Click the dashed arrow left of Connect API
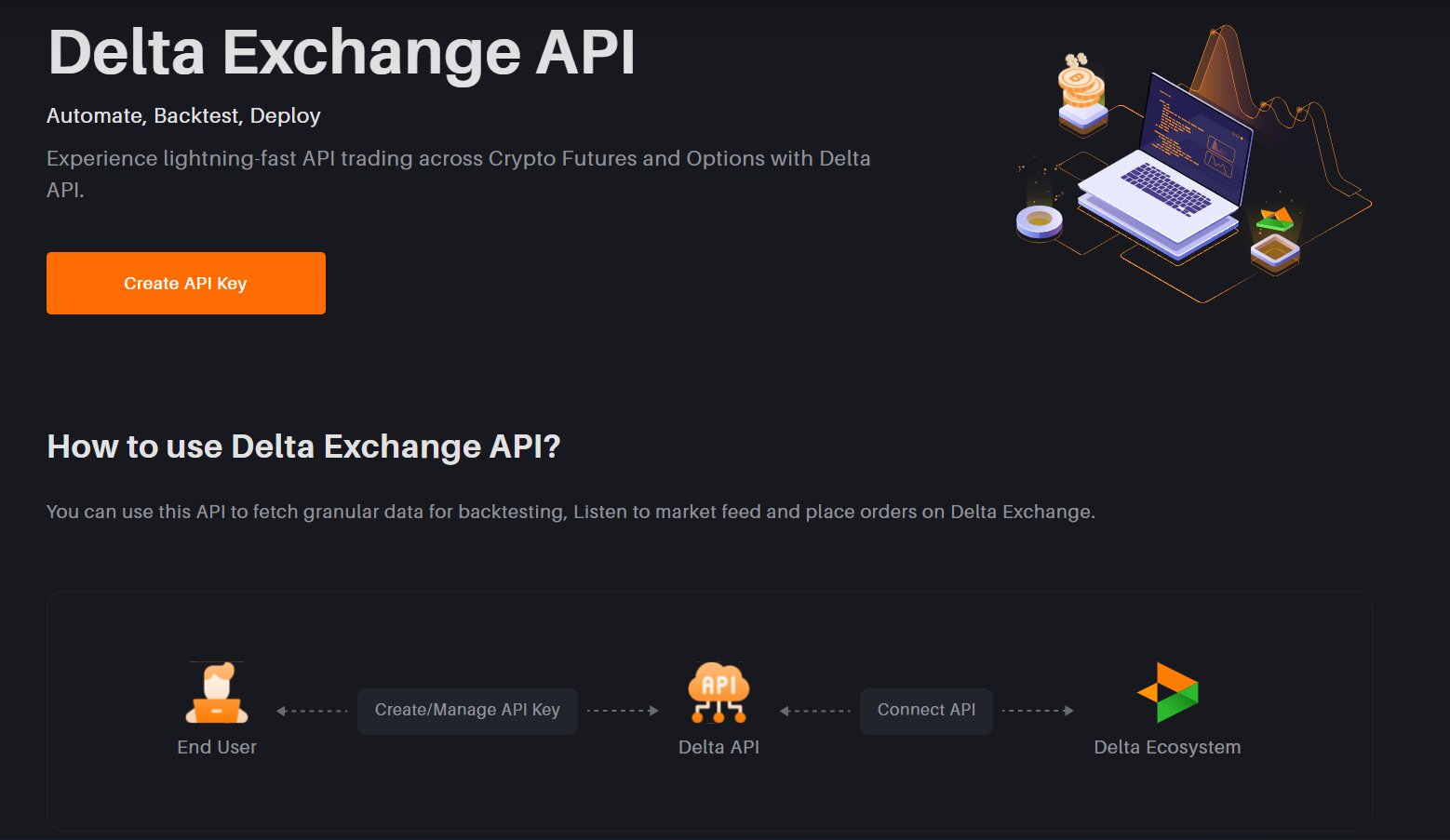Viewport: 1450px width, 840px height. click(815, 711)
